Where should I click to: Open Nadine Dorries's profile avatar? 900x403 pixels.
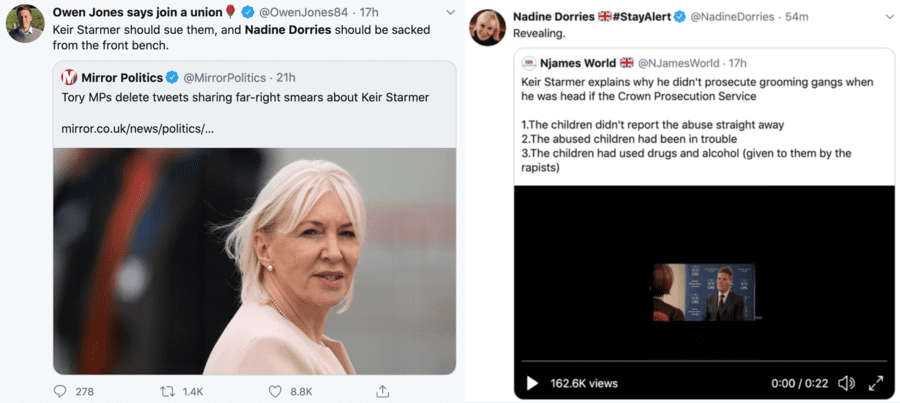[x=486, y=26]
